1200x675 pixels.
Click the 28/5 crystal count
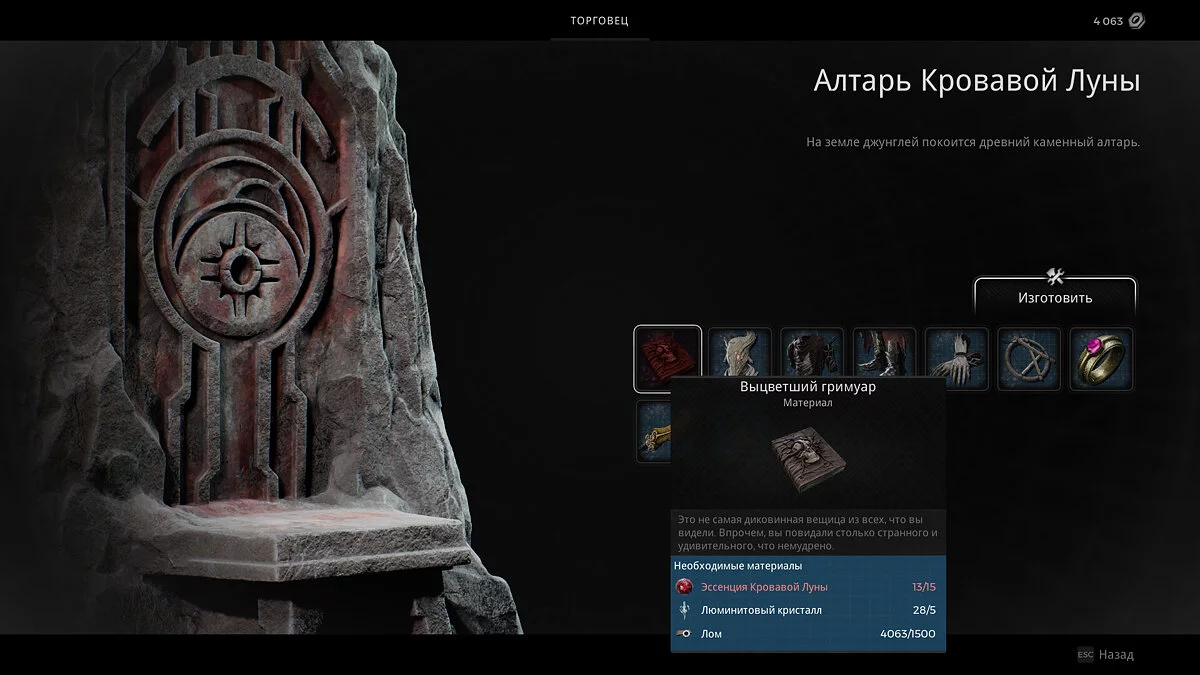[923, 610]
